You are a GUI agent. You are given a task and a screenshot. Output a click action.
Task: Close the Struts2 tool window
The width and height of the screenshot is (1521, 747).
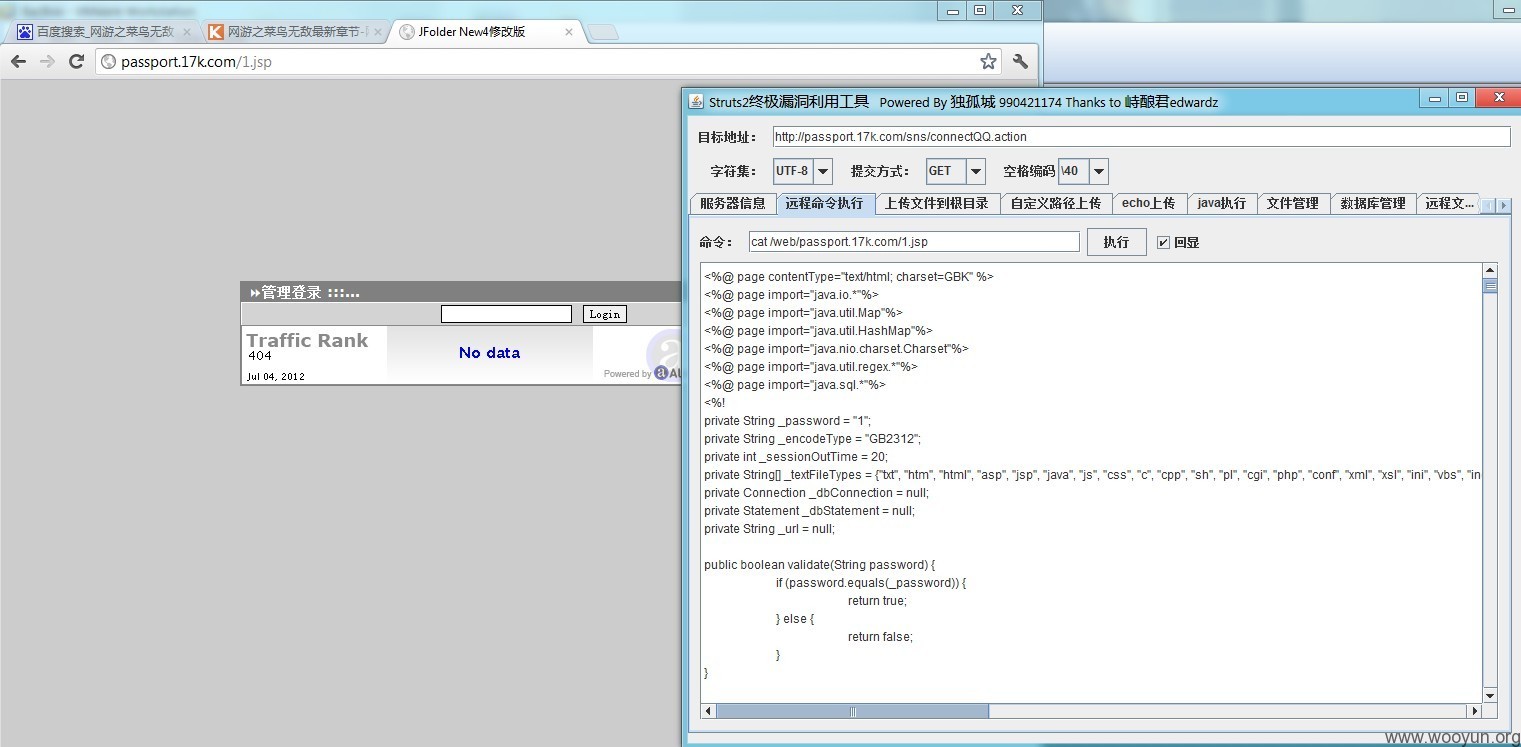coord(1497,98)
